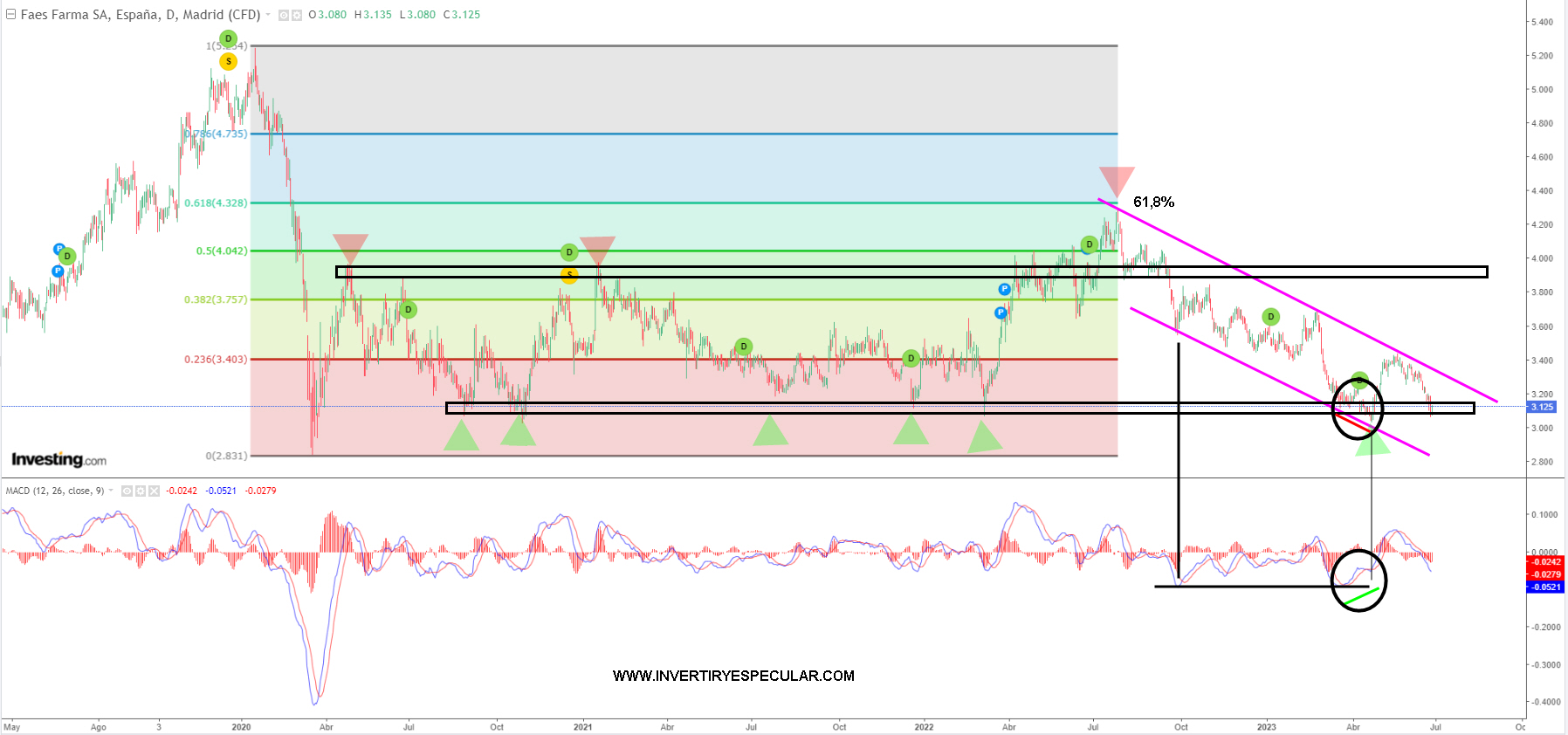The width and height of the screenshot is (1568, 735).
Task: Open the Investing.com logo link
Action: [x=58, y=459]
